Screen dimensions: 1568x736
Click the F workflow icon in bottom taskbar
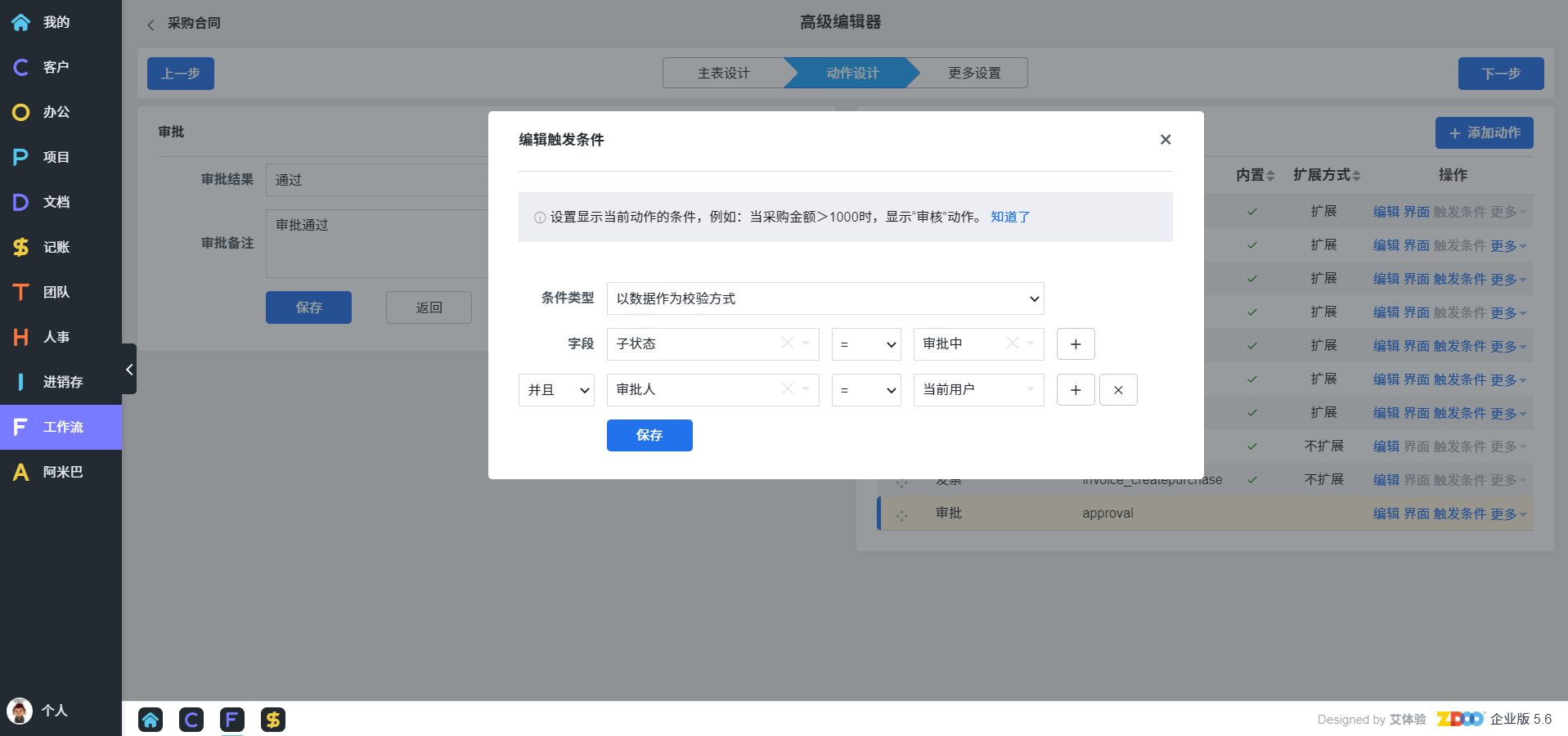tap(232, 720)
